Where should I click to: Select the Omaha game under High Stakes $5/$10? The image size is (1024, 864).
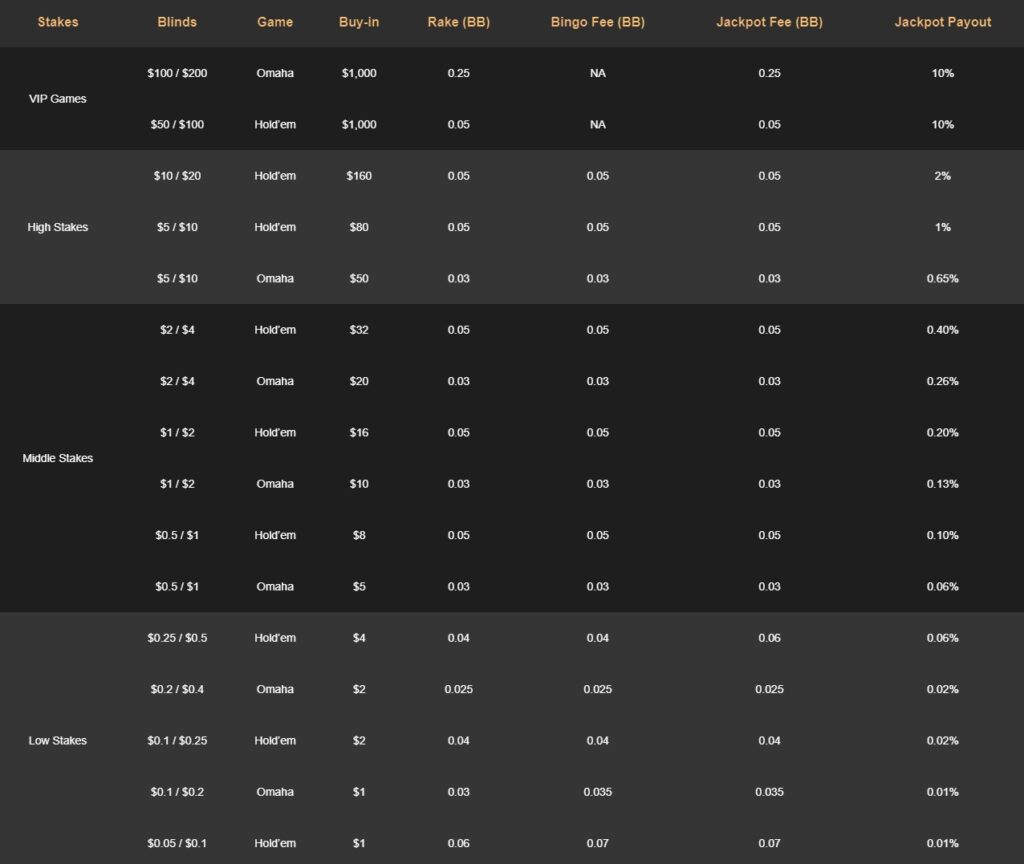coord(274,278)
